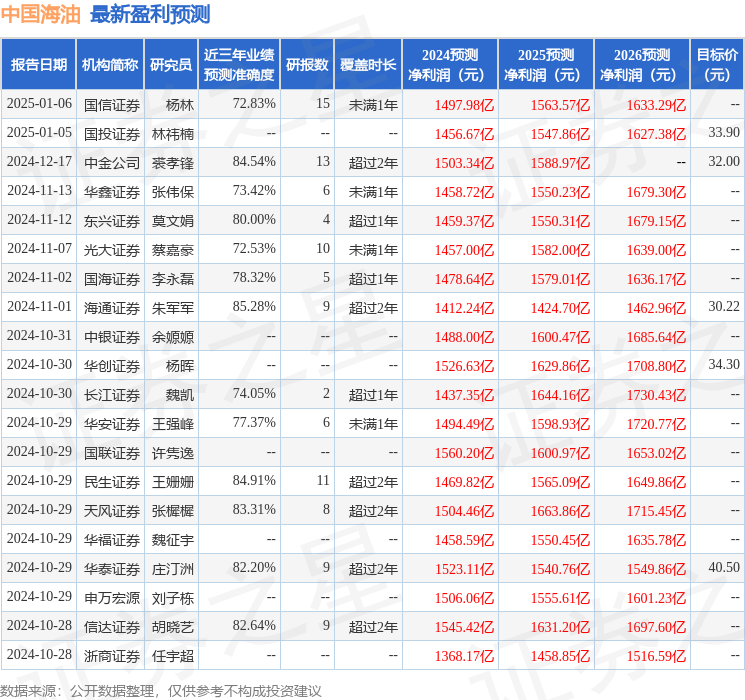Click the 2024 profit value 1368.17亿
745x700 pixels.
tap(465, 655)
